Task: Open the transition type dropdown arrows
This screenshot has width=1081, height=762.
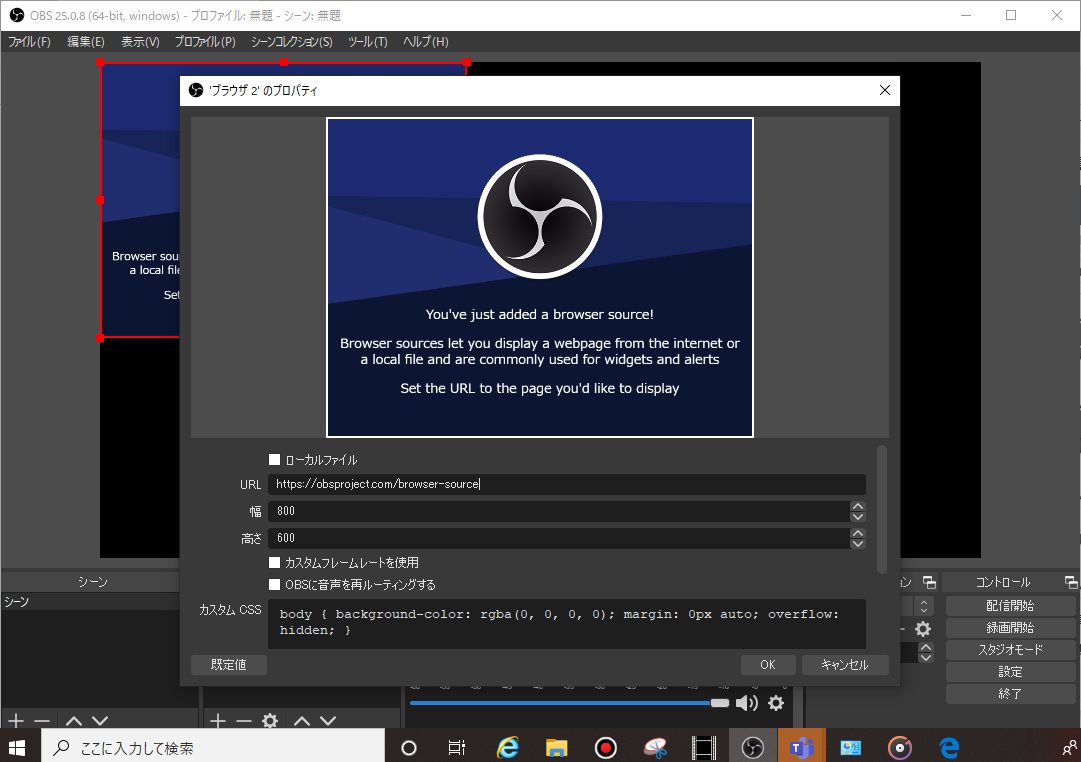Action: click(924, 606)
